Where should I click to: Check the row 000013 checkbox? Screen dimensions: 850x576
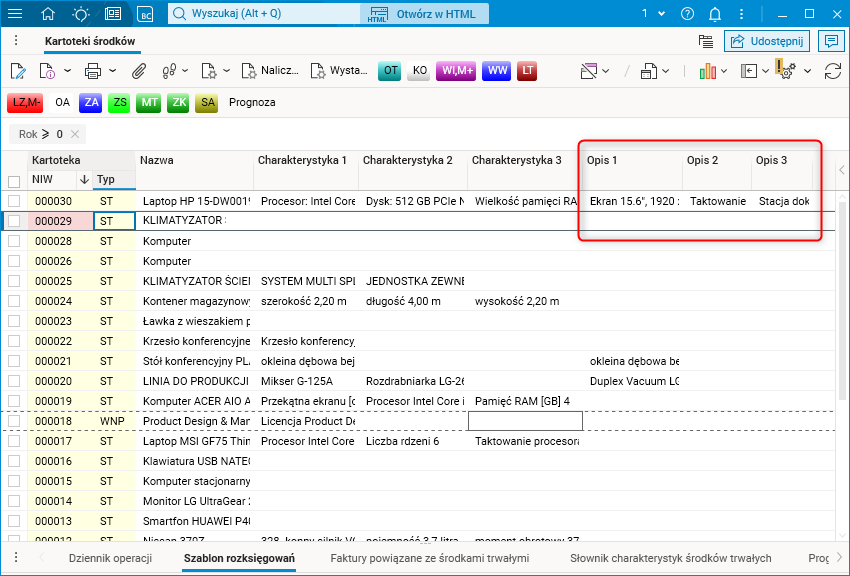tap(14, 521)
